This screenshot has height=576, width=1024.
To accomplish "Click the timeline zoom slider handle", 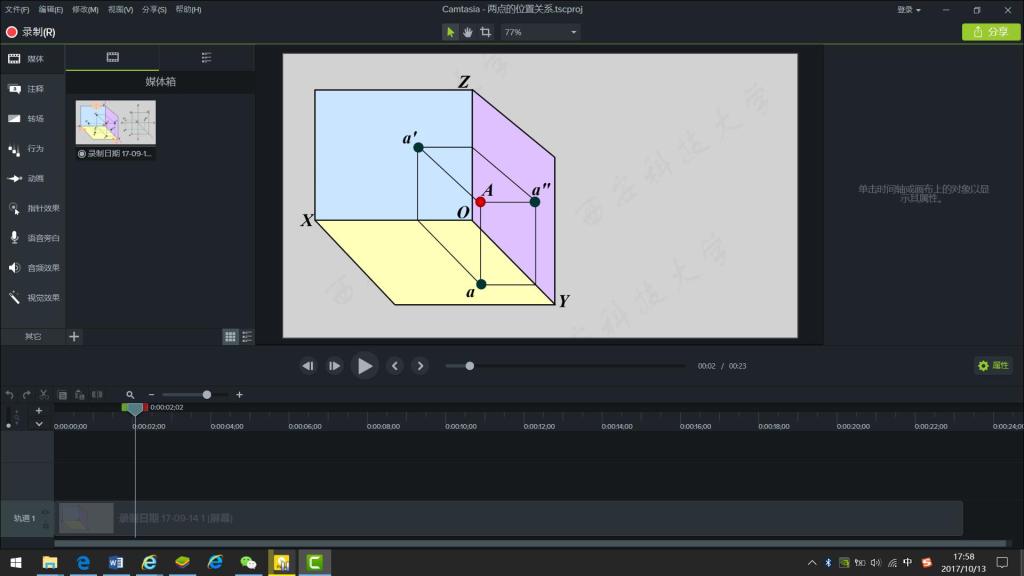I will coord(207,395).
